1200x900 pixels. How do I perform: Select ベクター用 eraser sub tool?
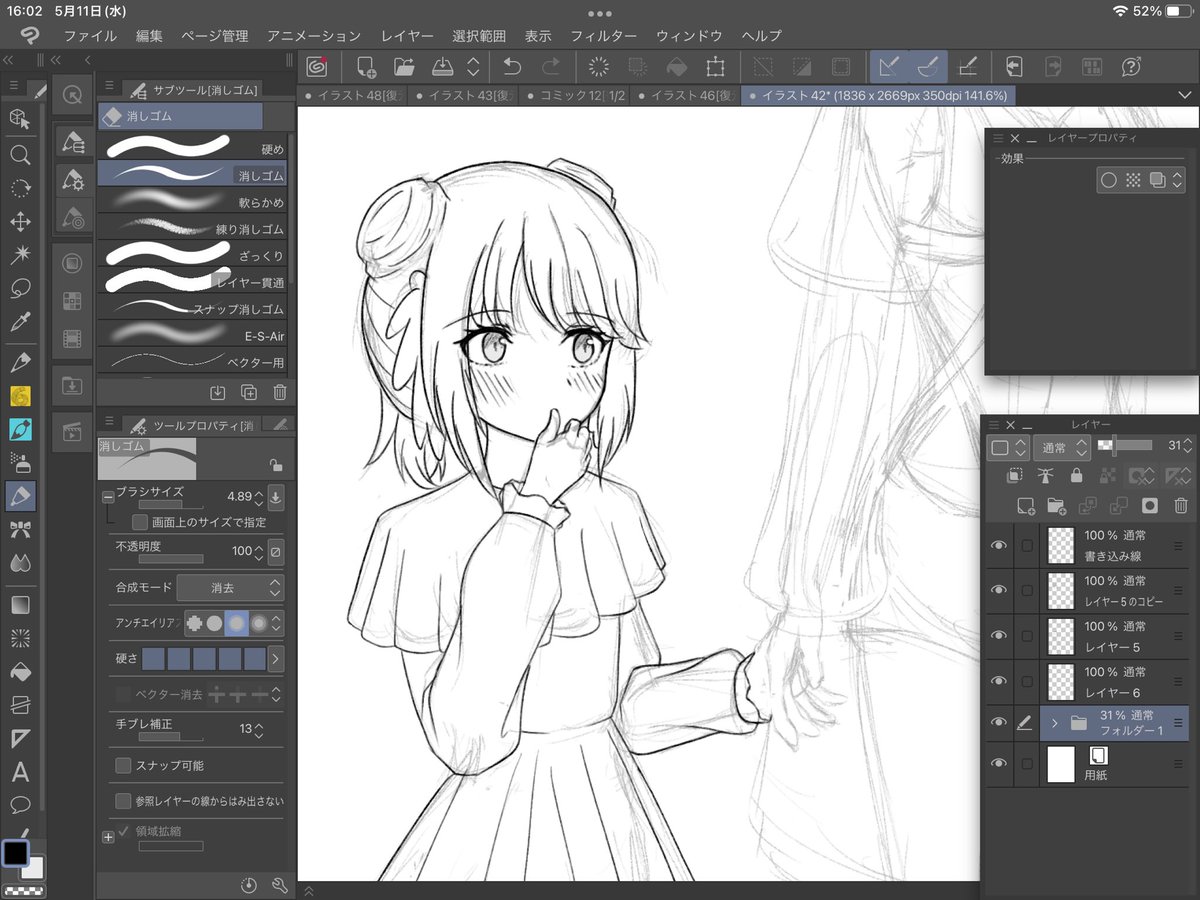[x=192, y=359]
